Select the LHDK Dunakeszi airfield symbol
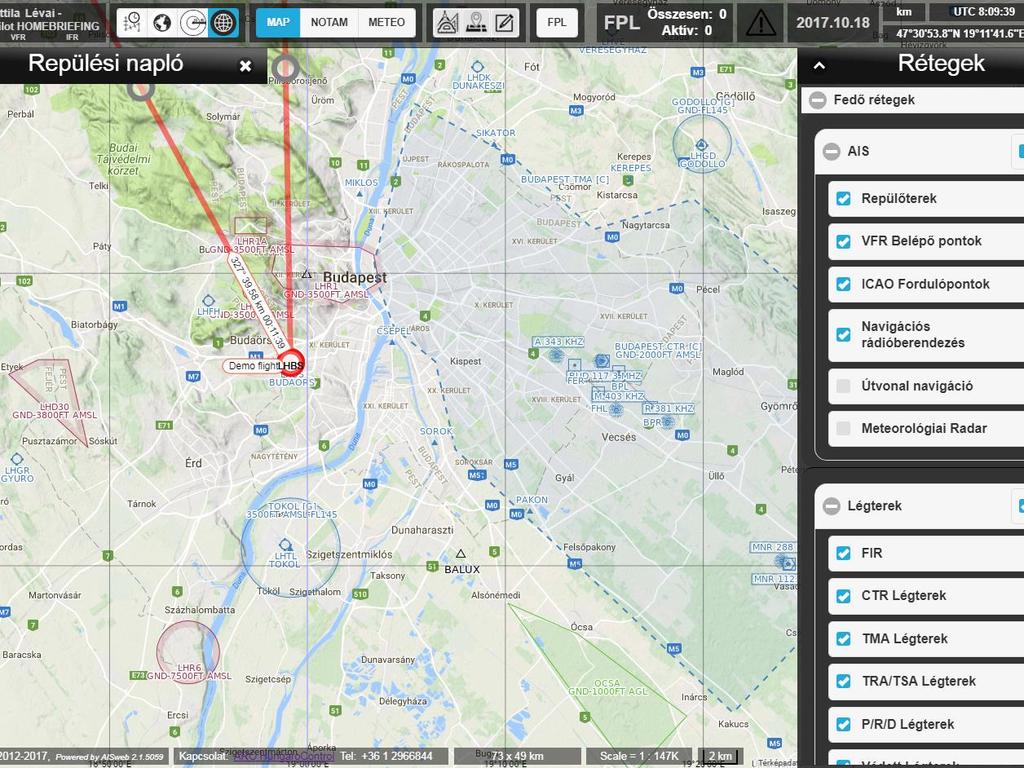1024x768 pixels. (x=477, y=67)
